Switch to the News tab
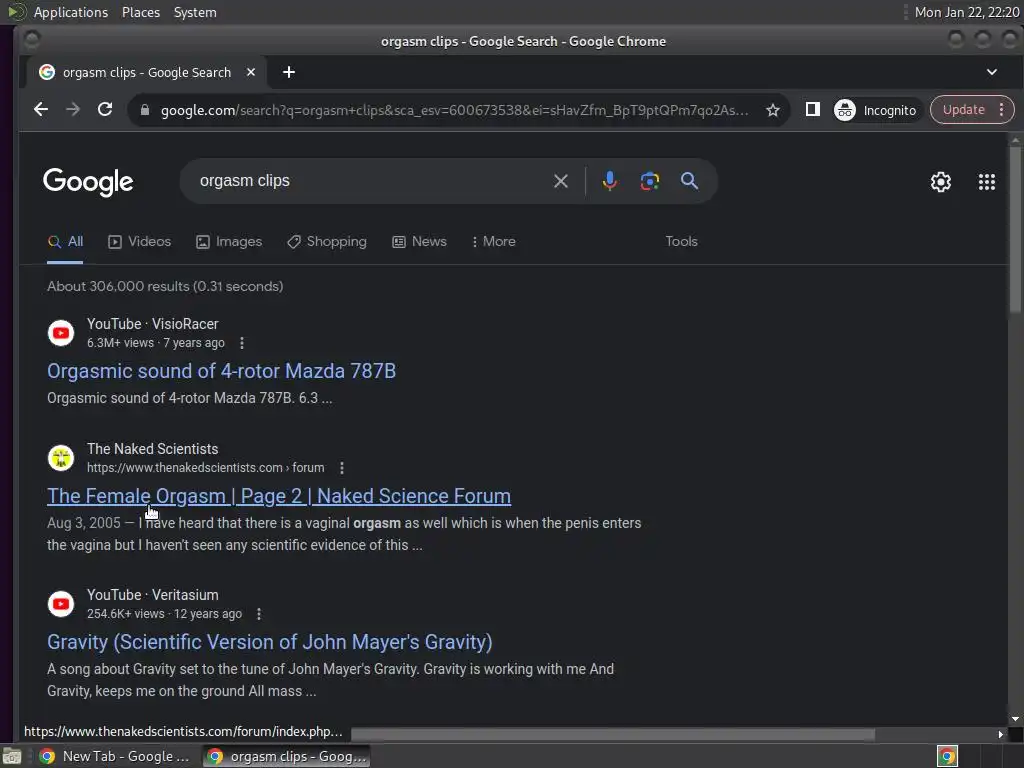Image resolution: width=1024 pixels, height=768 pixels. 419,242
